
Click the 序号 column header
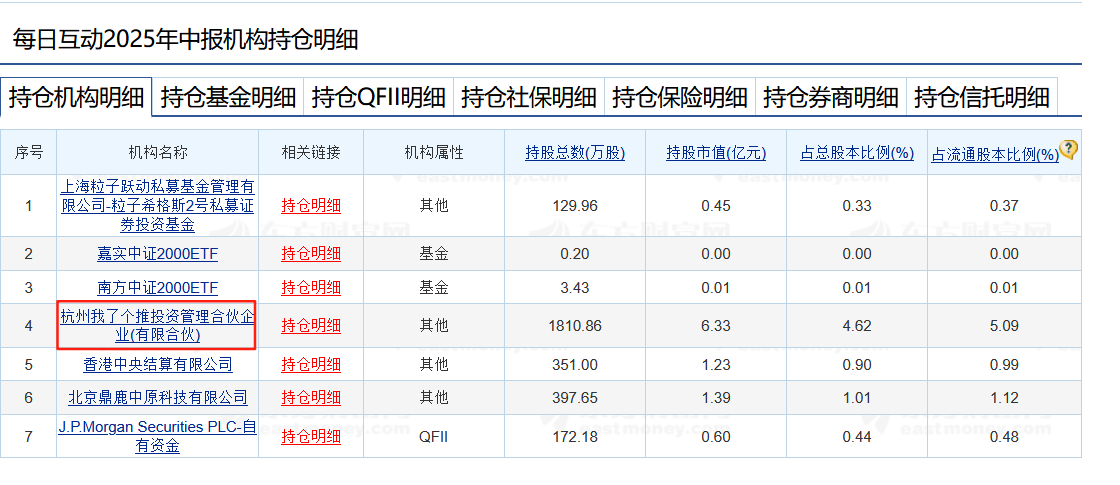point(29,152)
